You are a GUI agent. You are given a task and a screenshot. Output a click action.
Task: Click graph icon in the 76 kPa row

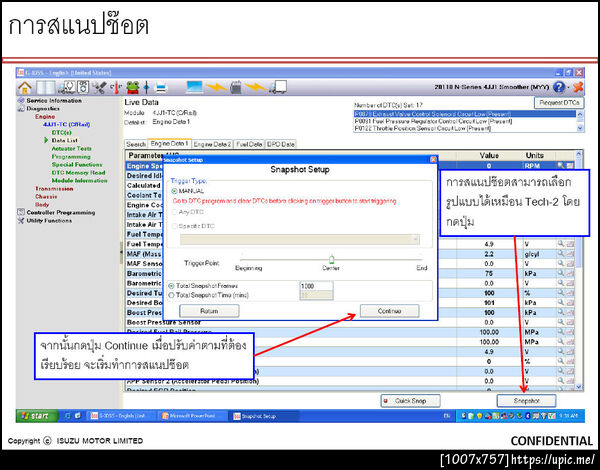coord(570,273)
